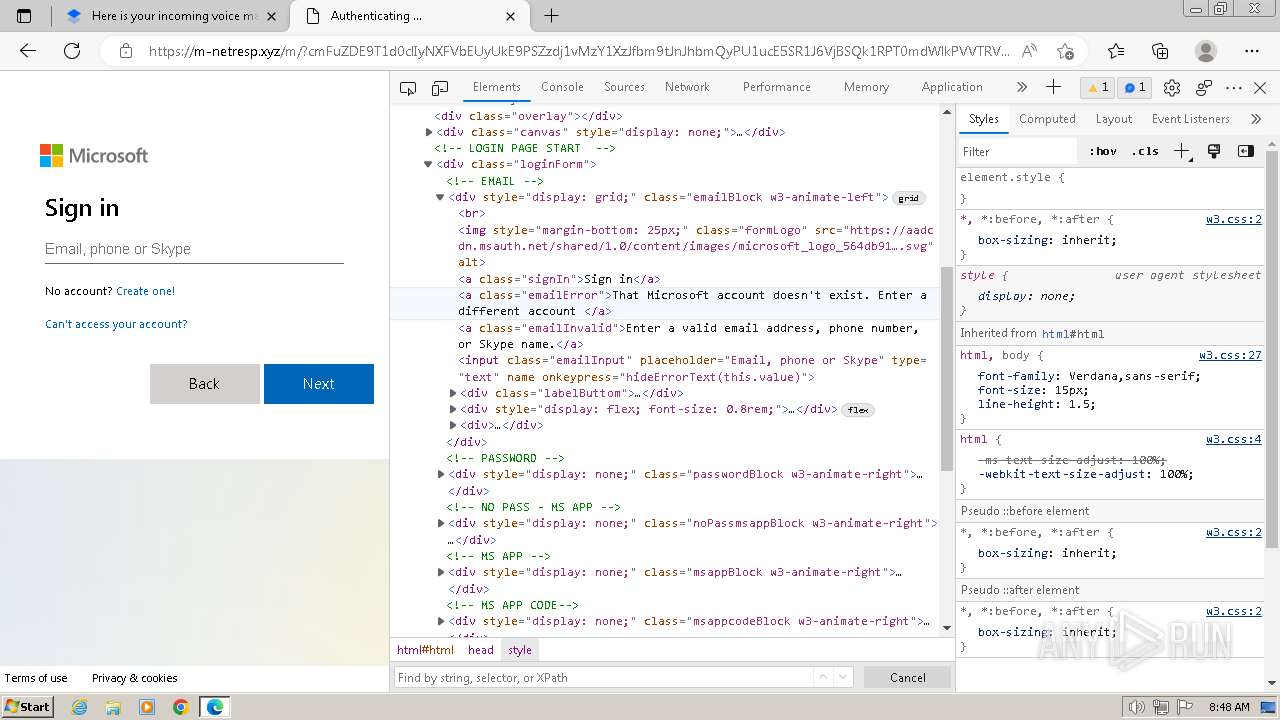
Task: Open the warnings count badge
Action: pos(1099,88)
